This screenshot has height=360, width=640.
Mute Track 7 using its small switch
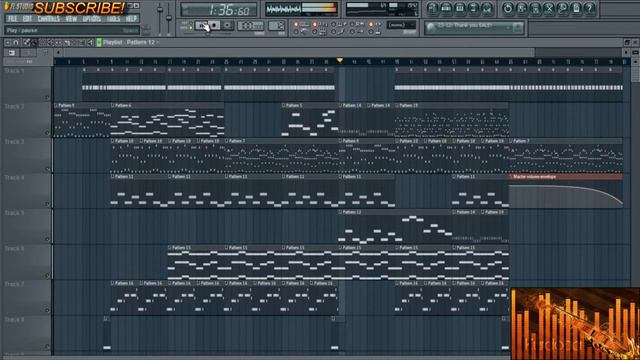pos(47,311)
